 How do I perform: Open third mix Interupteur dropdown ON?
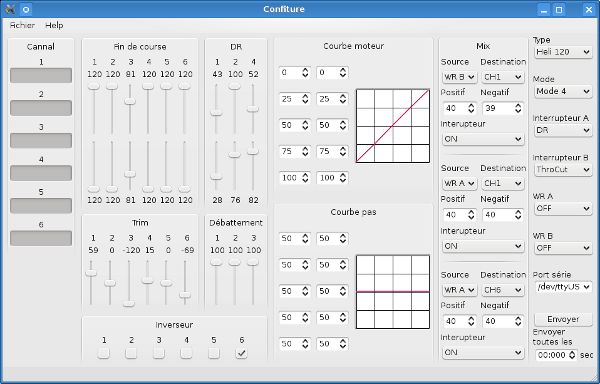(483, 352)
